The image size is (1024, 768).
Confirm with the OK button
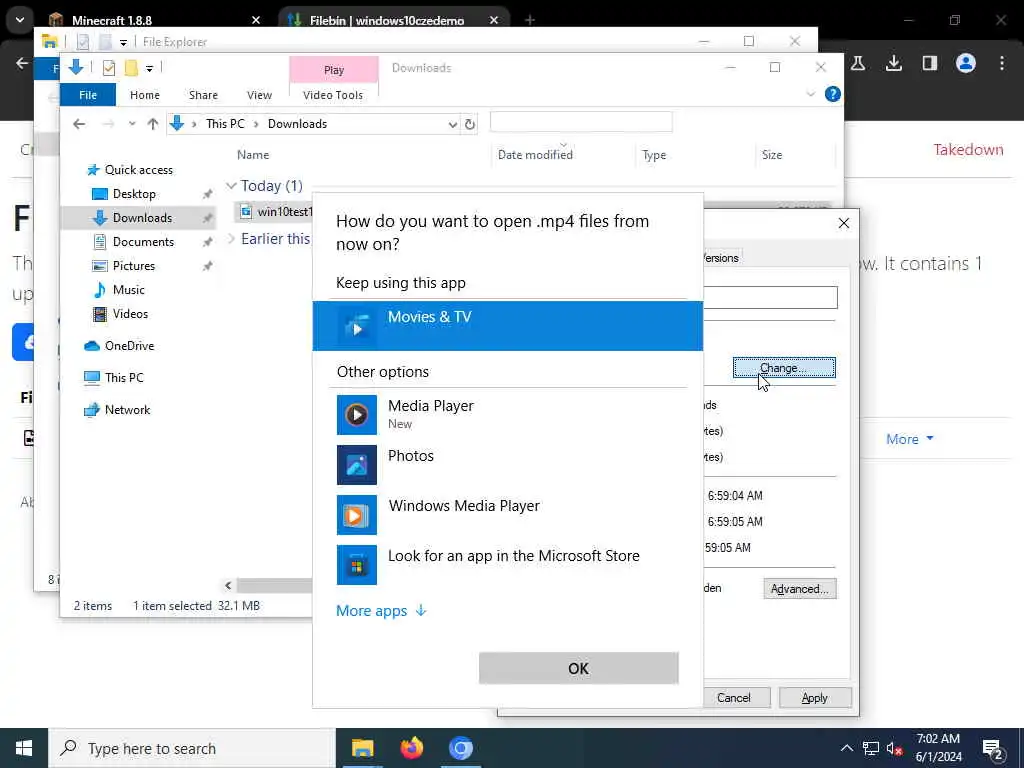(x=579, y=668)
